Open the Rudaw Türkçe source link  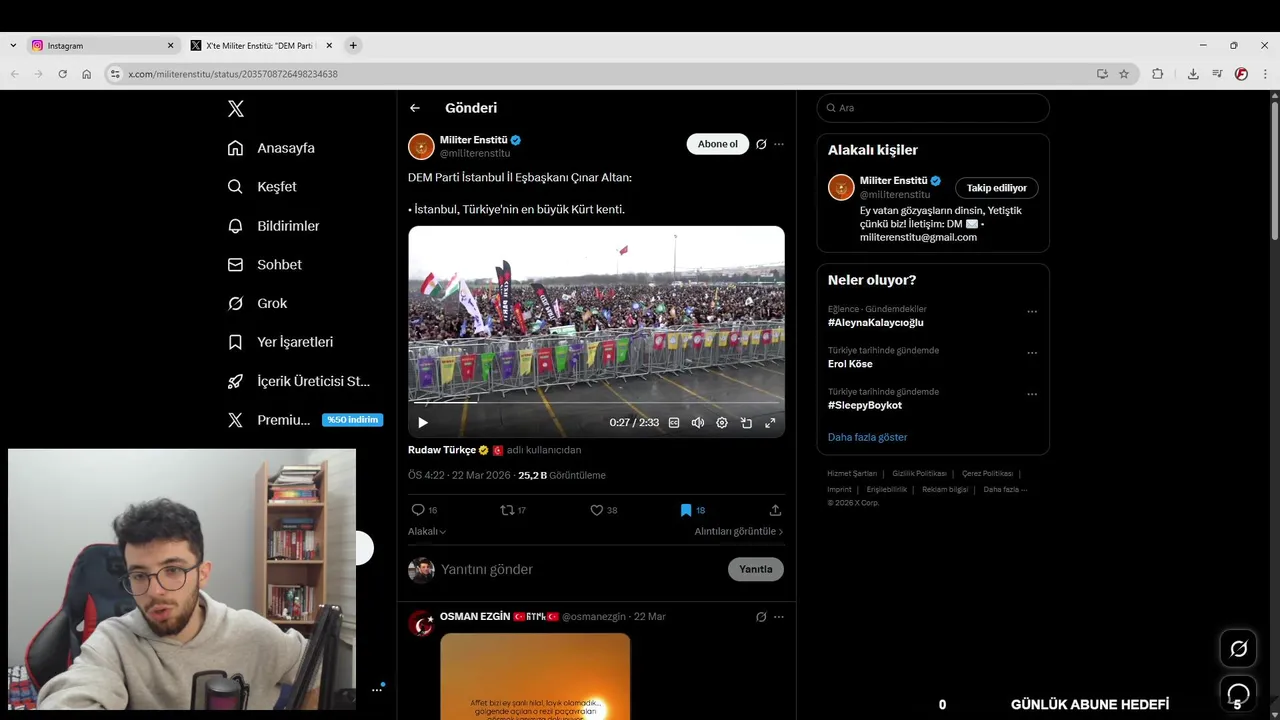[441, 450]
